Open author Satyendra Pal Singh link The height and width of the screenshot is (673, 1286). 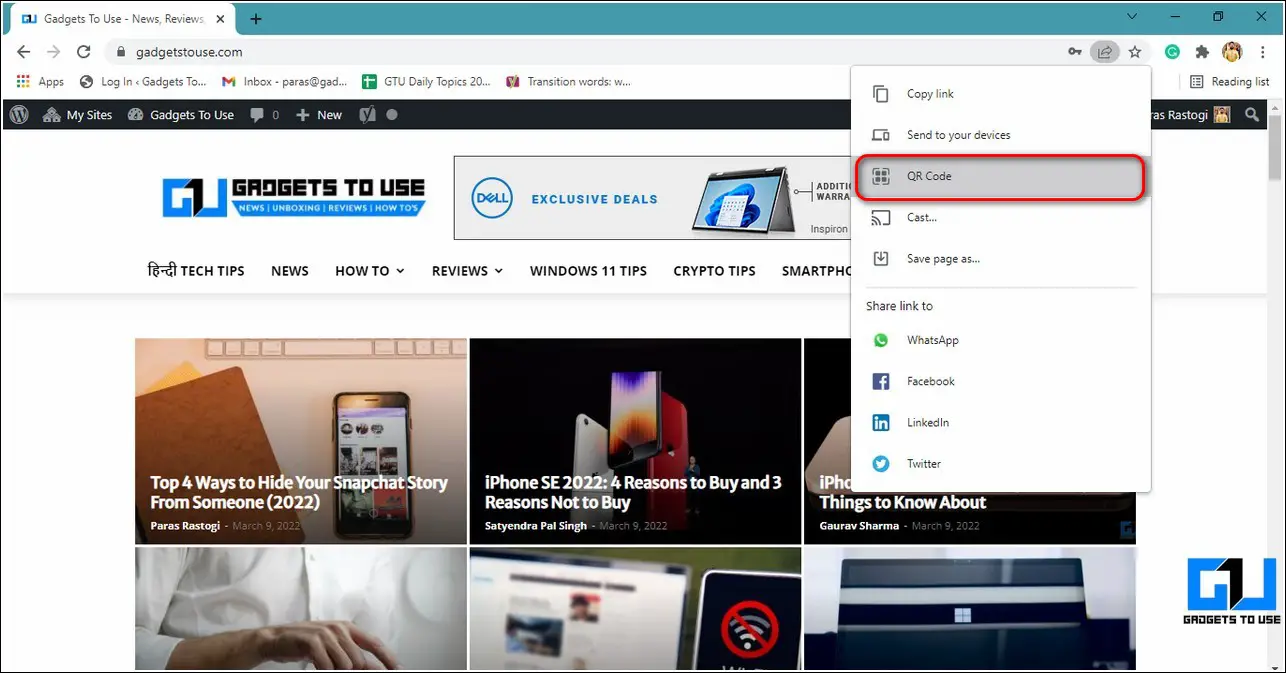[535, 525]
